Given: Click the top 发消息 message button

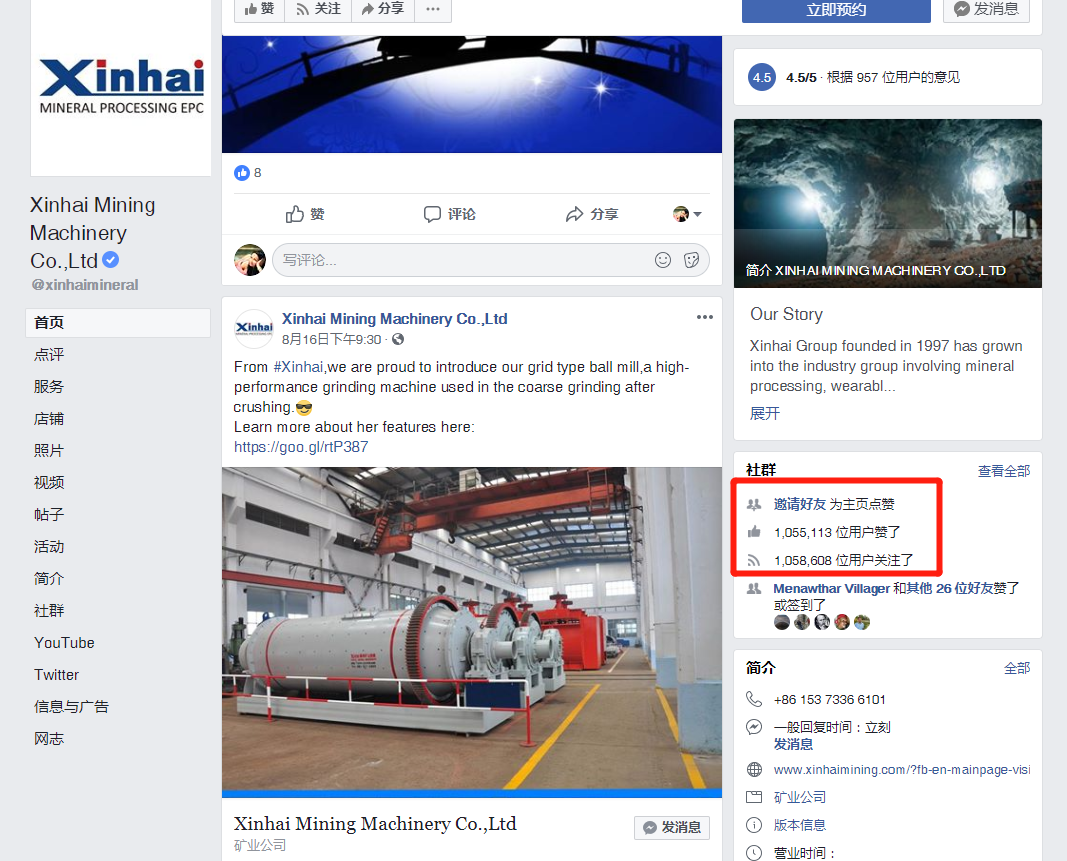Looking at the screenshot, I should coord(986,9).
